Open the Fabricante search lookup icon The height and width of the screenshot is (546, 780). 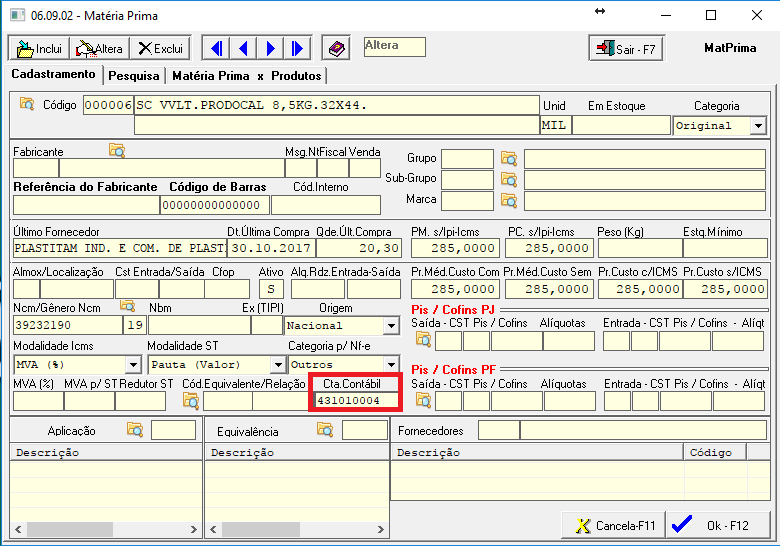click(x=117, y=151)
